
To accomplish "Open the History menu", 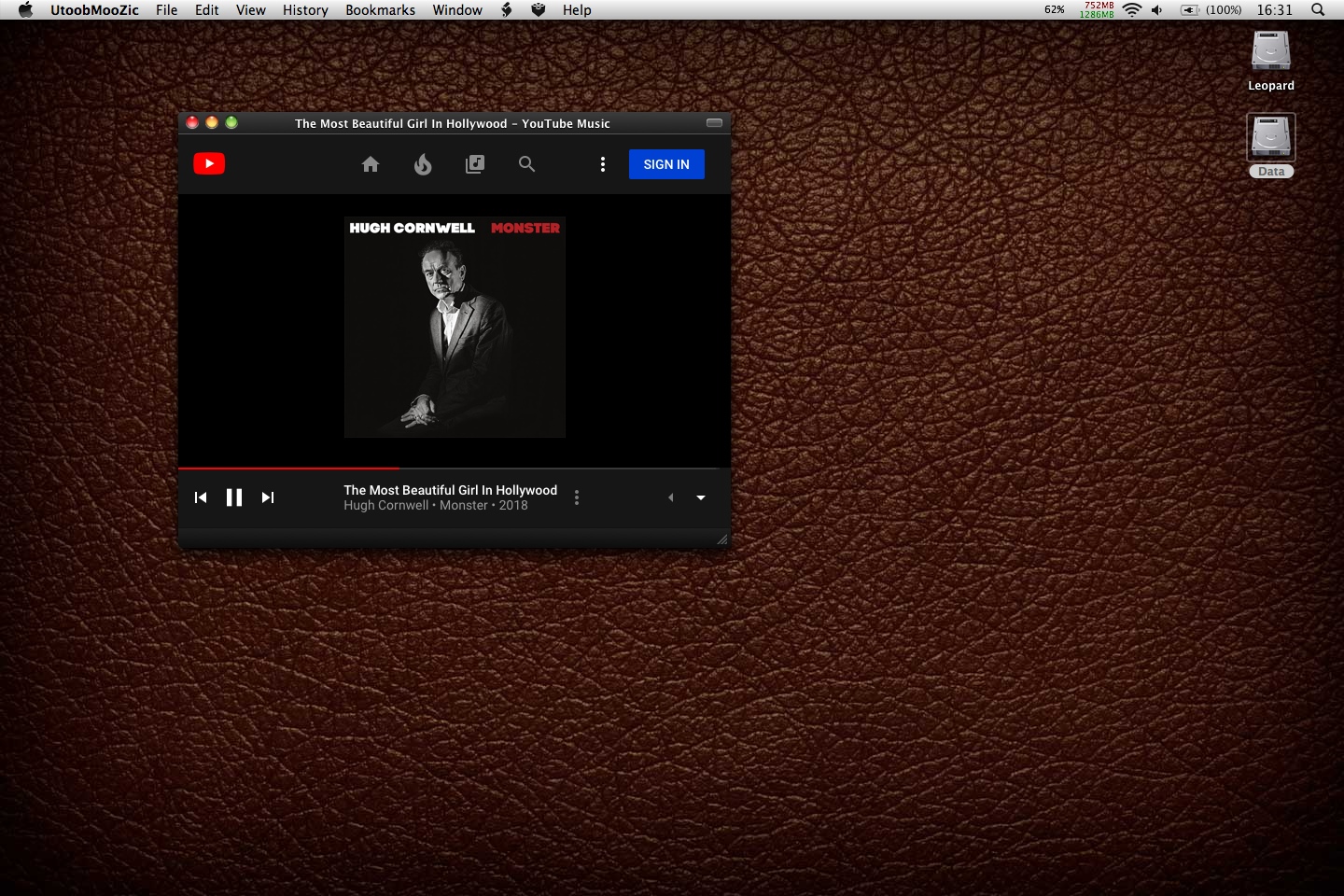I will point(305,9).
